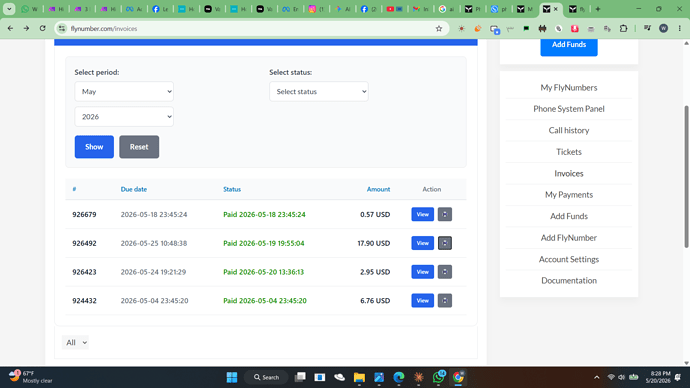This screenshot has height=388, width=690.
Task: Download invoice 926492 via icon
Action: (x=444, y=243)
